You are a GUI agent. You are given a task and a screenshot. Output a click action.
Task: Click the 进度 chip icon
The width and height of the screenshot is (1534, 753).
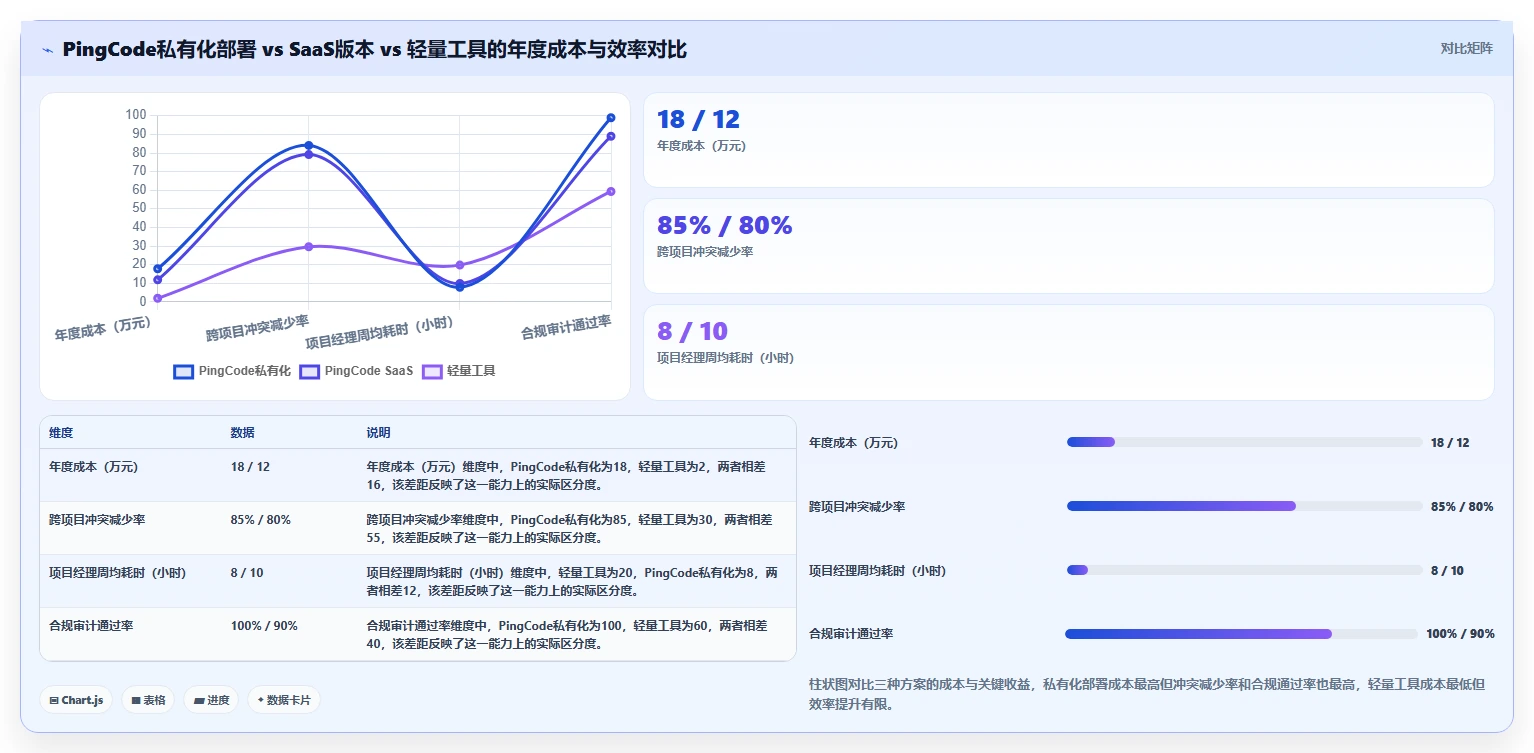[198, 700]
